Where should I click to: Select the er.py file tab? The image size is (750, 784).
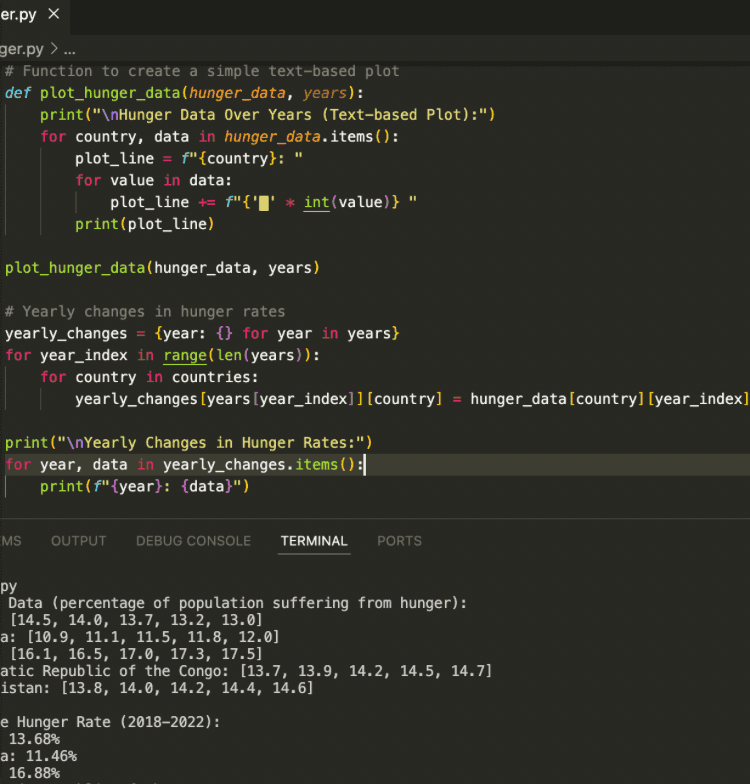click(x=18, y=15)
